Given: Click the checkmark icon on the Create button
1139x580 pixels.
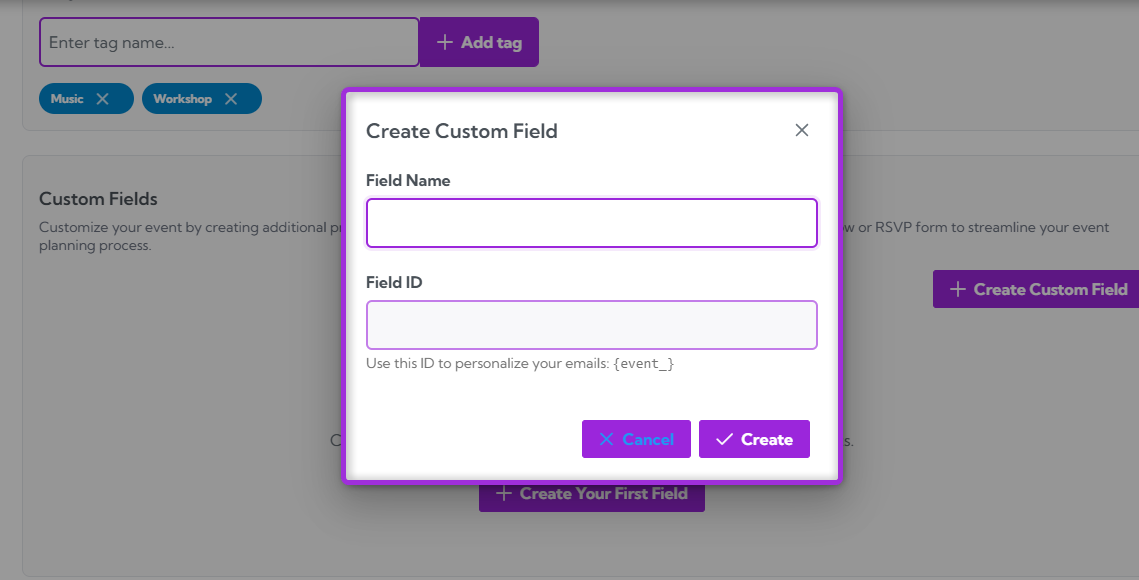Looking at the screenshot, I should (725, 438).
